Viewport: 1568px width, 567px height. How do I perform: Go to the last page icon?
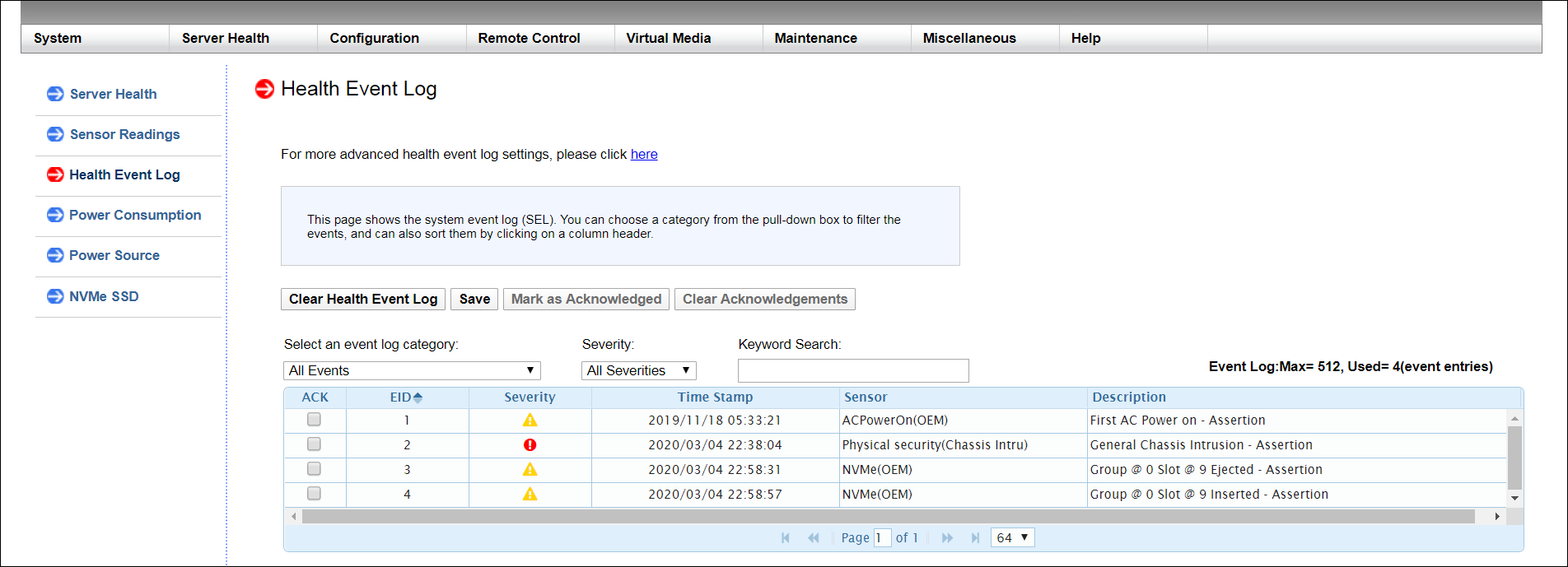pyautogui.click(x=975, y=538)
